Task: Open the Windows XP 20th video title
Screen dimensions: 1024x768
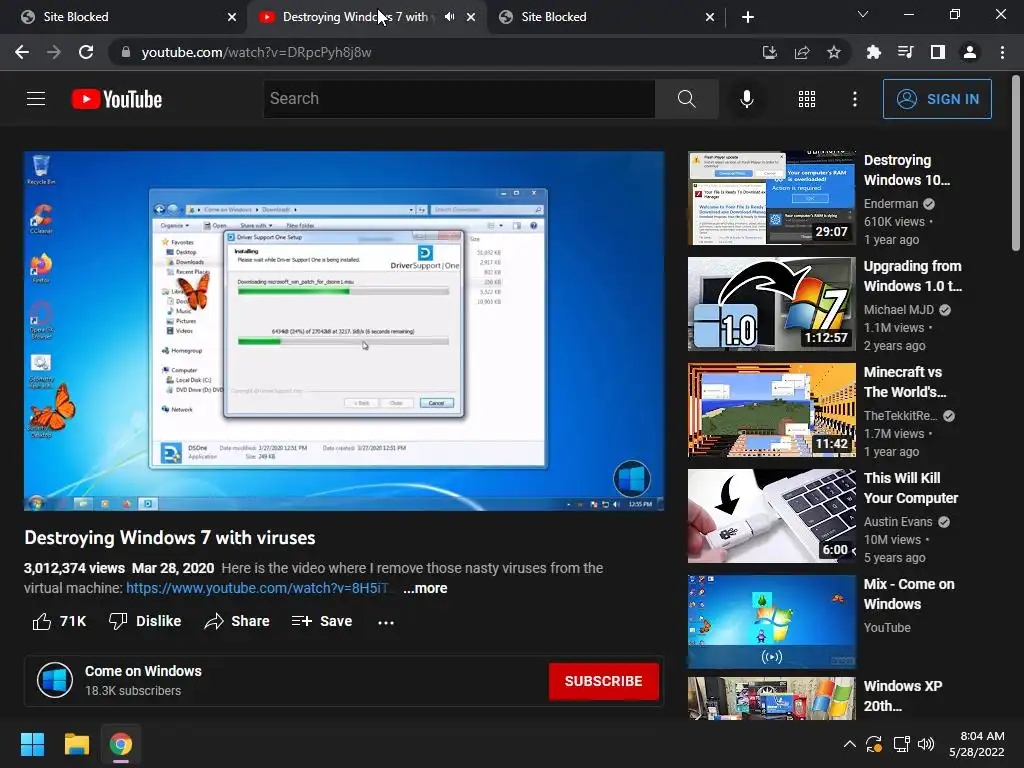Action: [x=903, y=696]
